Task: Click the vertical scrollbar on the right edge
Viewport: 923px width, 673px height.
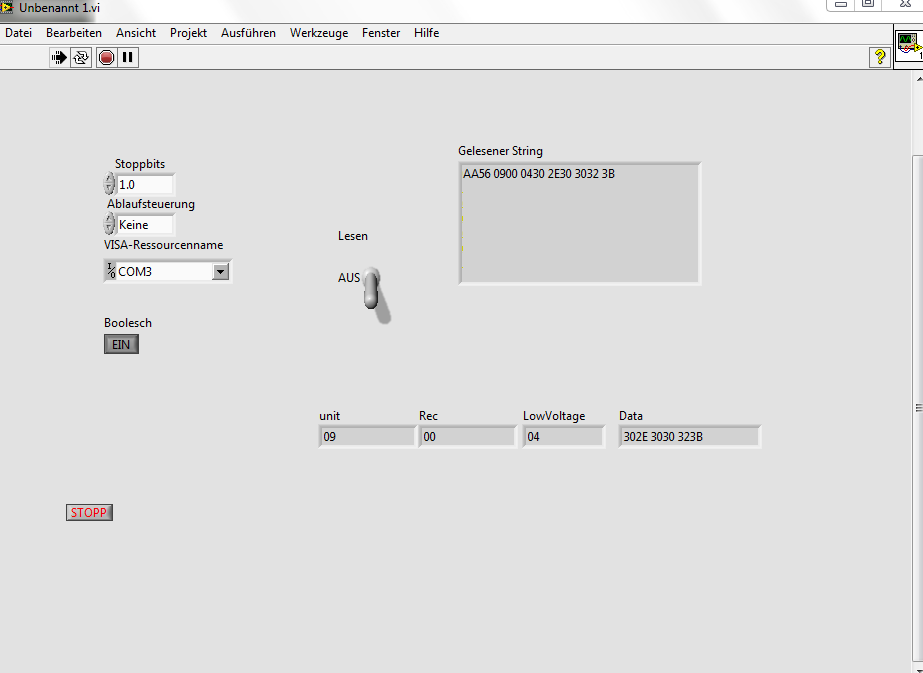Action: click(x=918, y=407)
